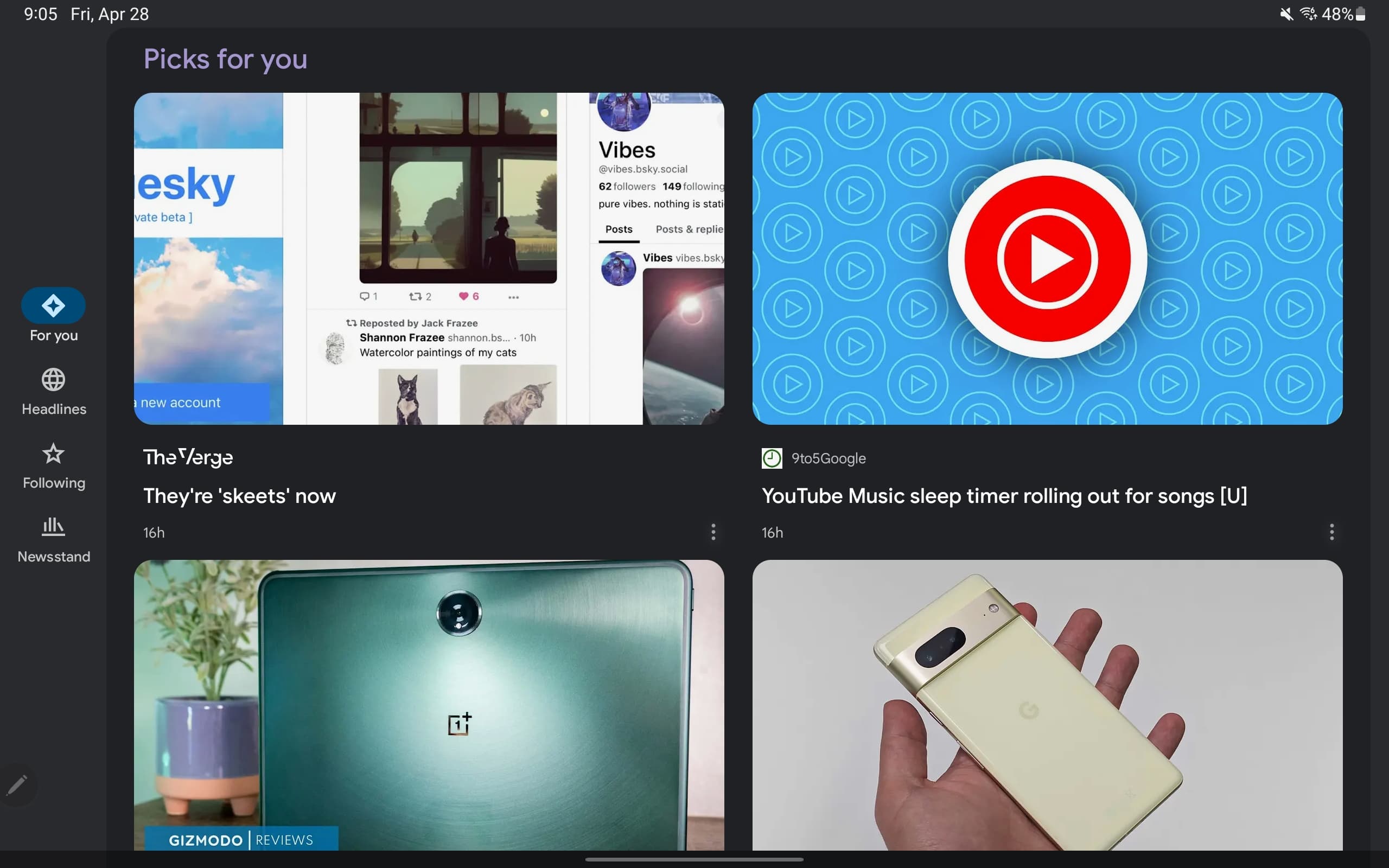Screen dimensions: 1389x868
Task: Open the Newsstand shelf icon
Action: tap(53, 526)
